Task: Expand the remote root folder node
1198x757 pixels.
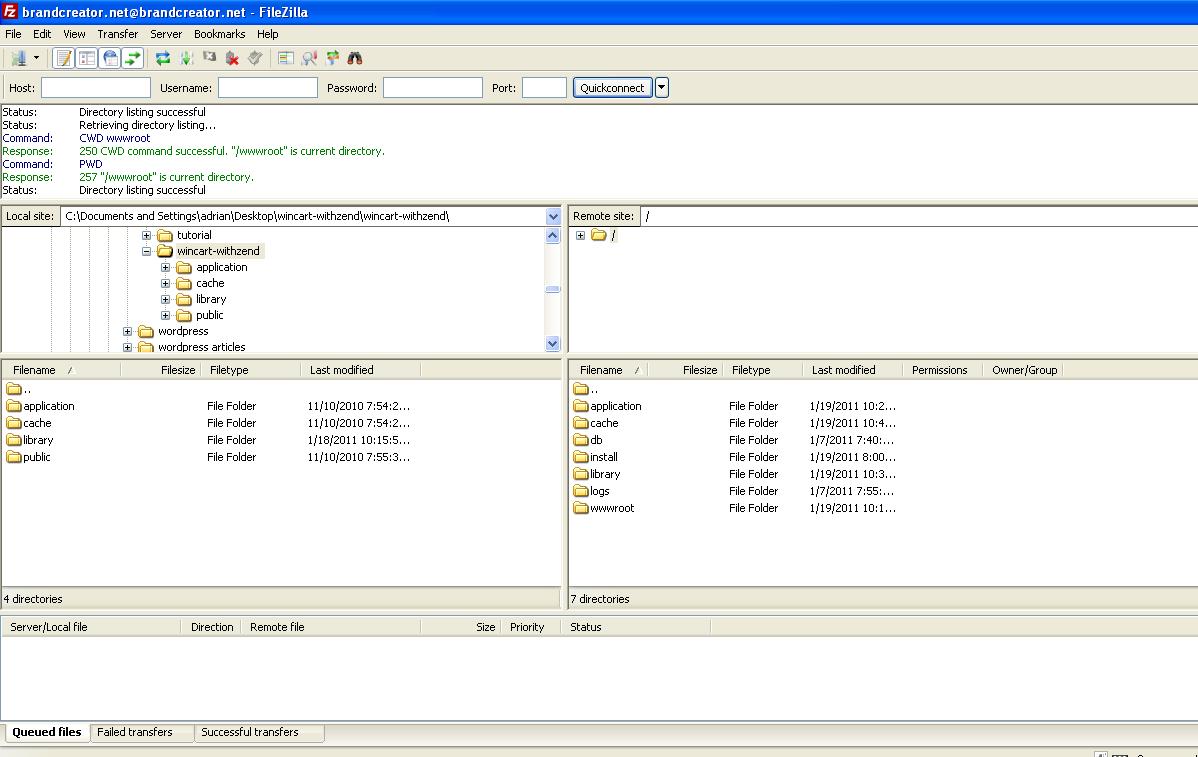Action: coord(581,235)
